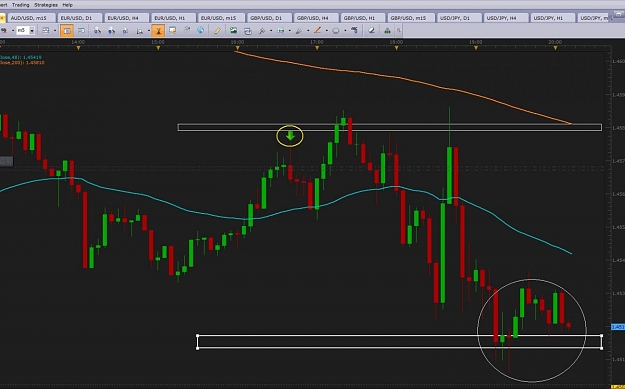This screenshot has width=625, height=389.
Task: Click the chart type candlestick icon
Action: tap(45, 30)
